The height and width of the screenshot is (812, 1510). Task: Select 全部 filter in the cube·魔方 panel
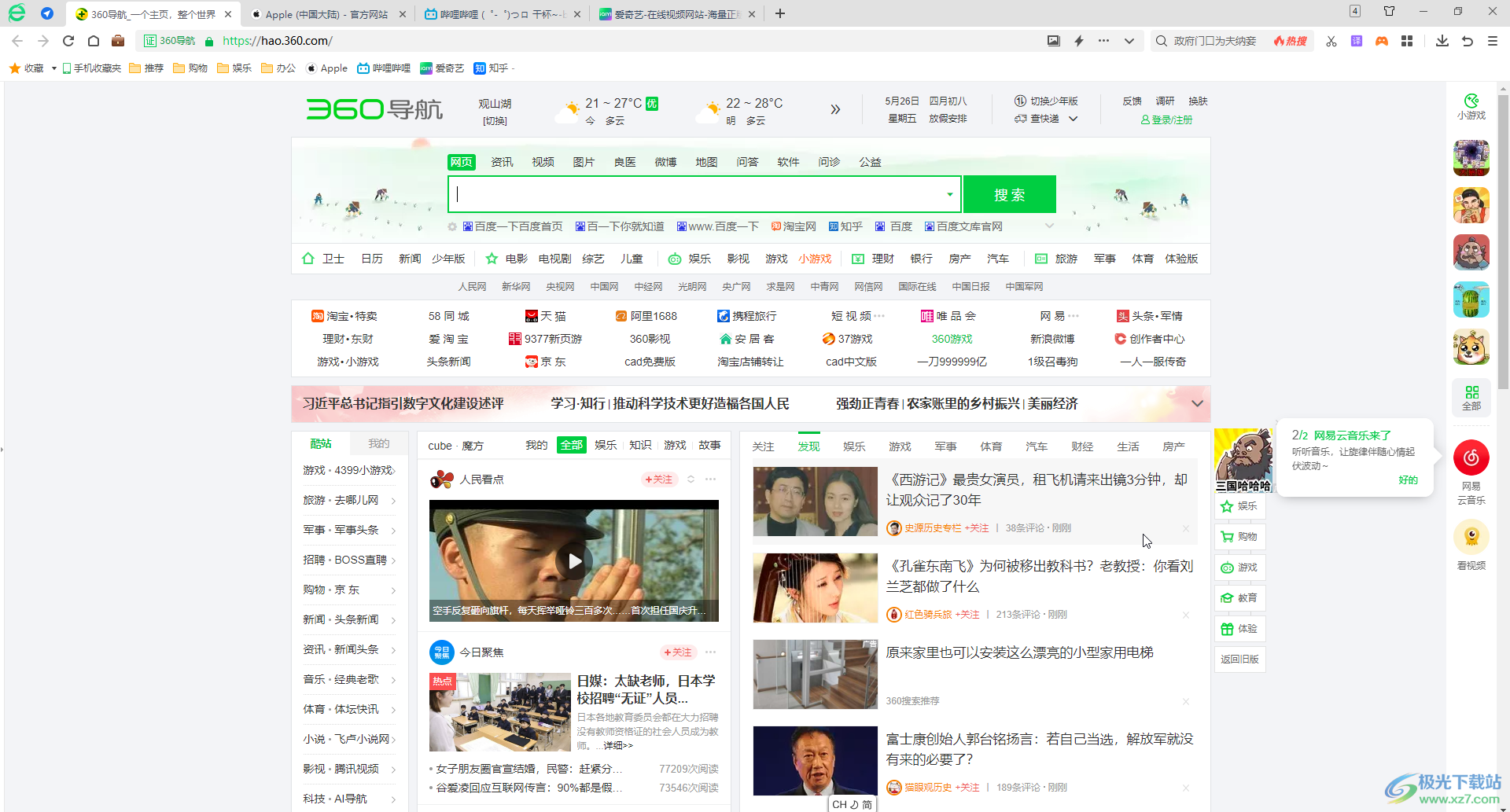[572, 445]
